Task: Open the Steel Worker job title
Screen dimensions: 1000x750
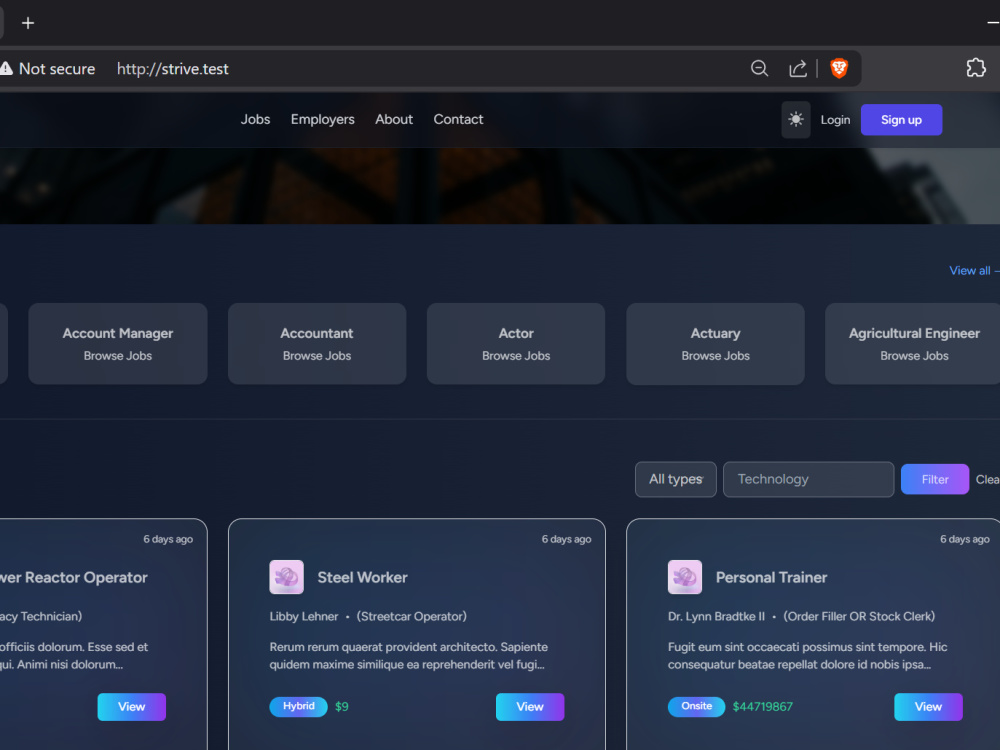Action: coord(362,577)
